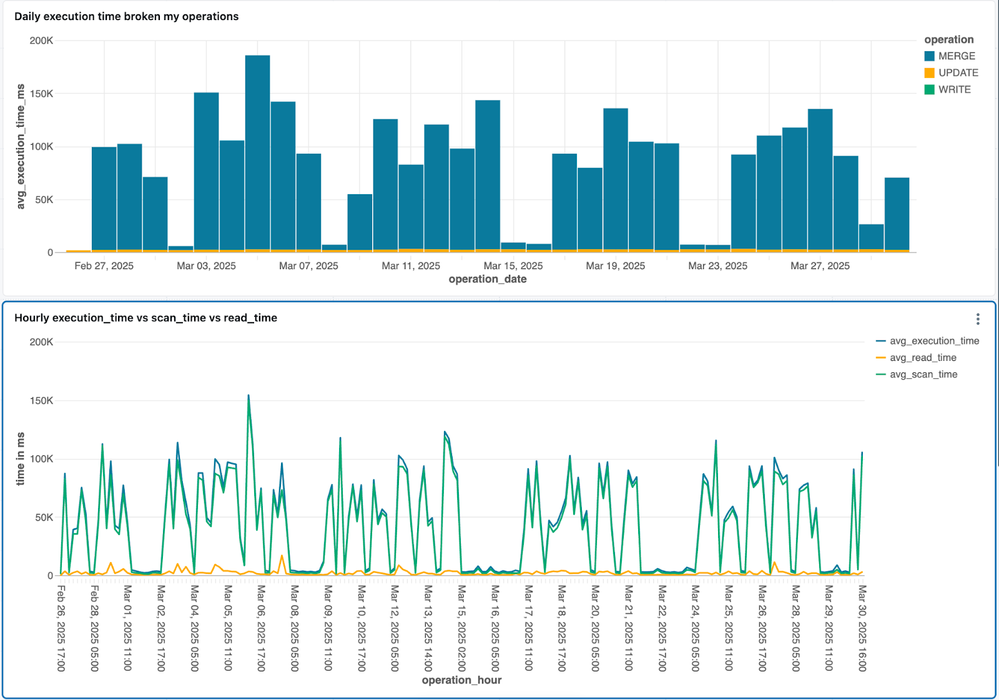Open the hourly chart kebab menu
The width and height of the screenshot is (999, 700).
point(977,319)
